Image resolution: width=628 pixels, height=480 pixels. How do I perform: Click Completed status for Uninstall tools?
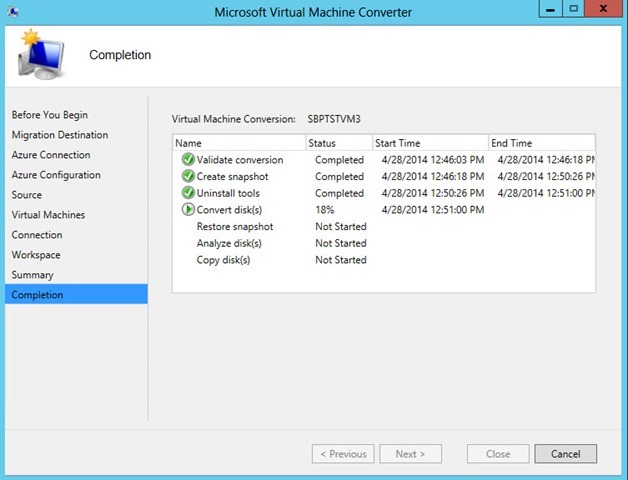(339, 193)
